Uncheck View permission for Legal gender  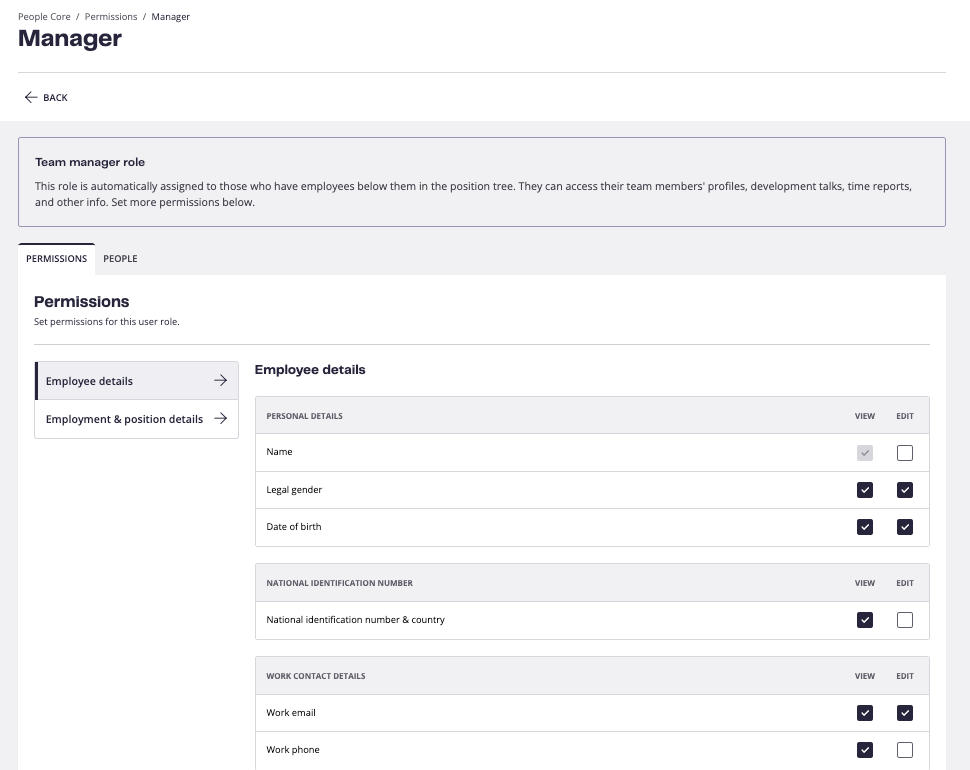click(865, 490)
